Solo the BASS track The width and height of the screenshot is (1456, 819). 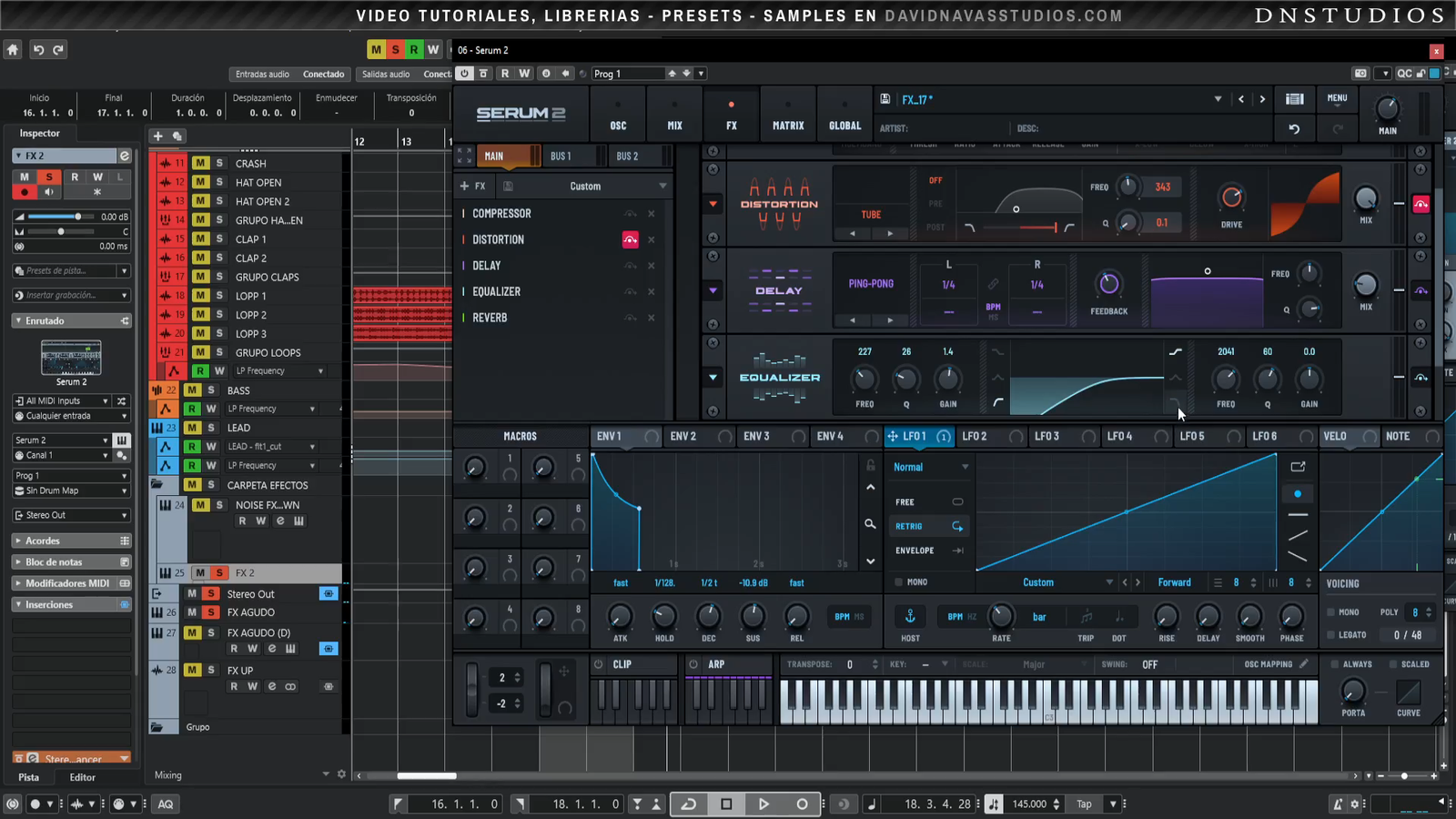coord(211,390)
